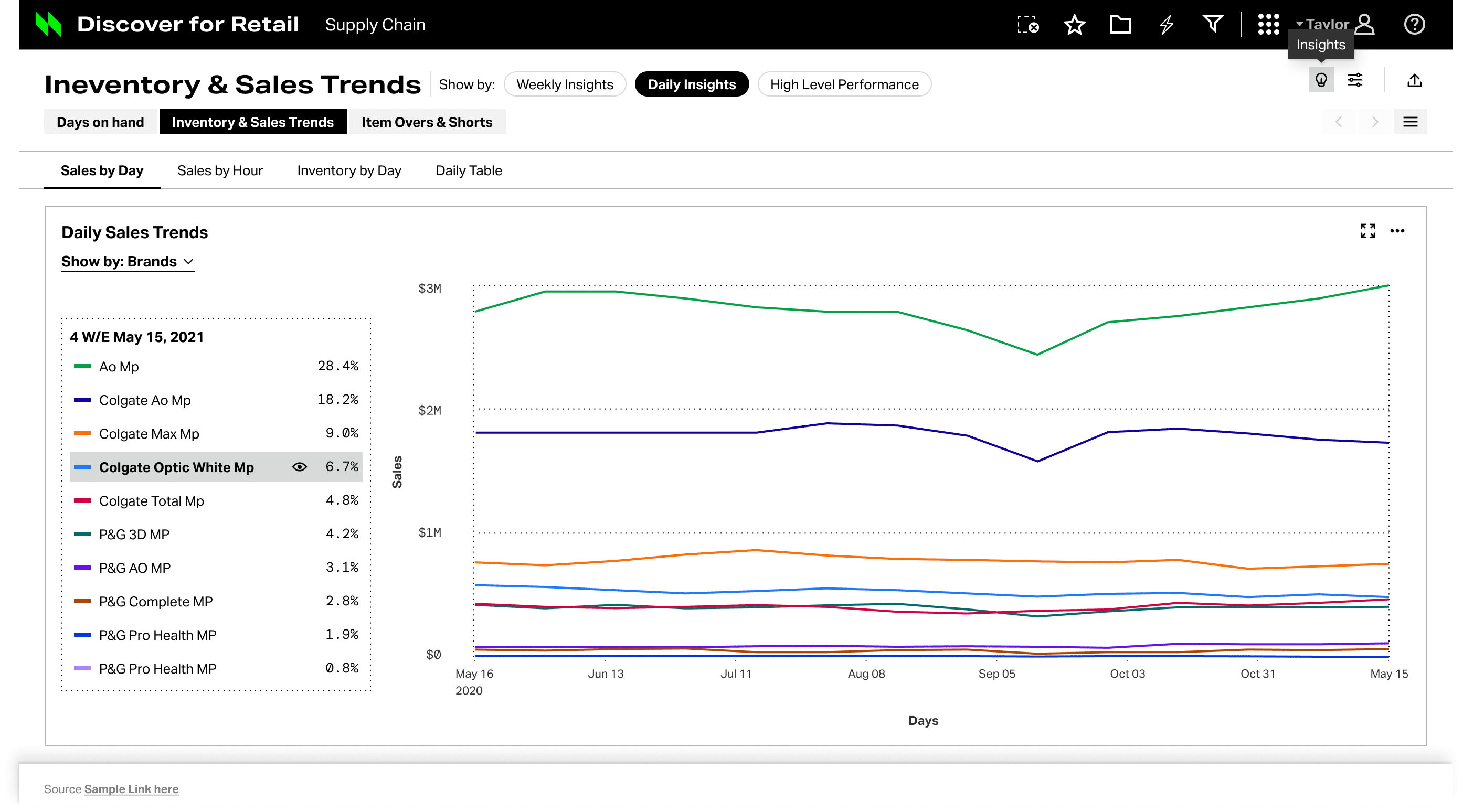Open the sliders settings icon
Screen dimensions: 1463x812
click(x=1354, y=80)
